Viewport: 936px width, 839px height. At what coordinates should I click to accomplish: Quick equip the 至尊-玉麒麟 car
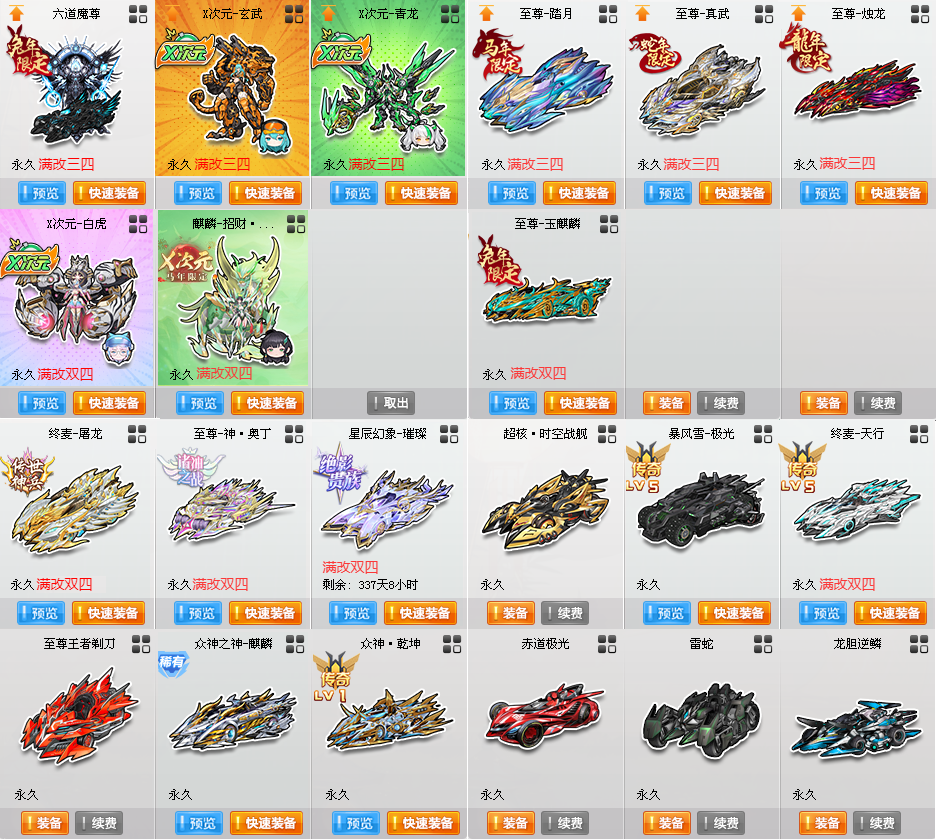(580, 403)
